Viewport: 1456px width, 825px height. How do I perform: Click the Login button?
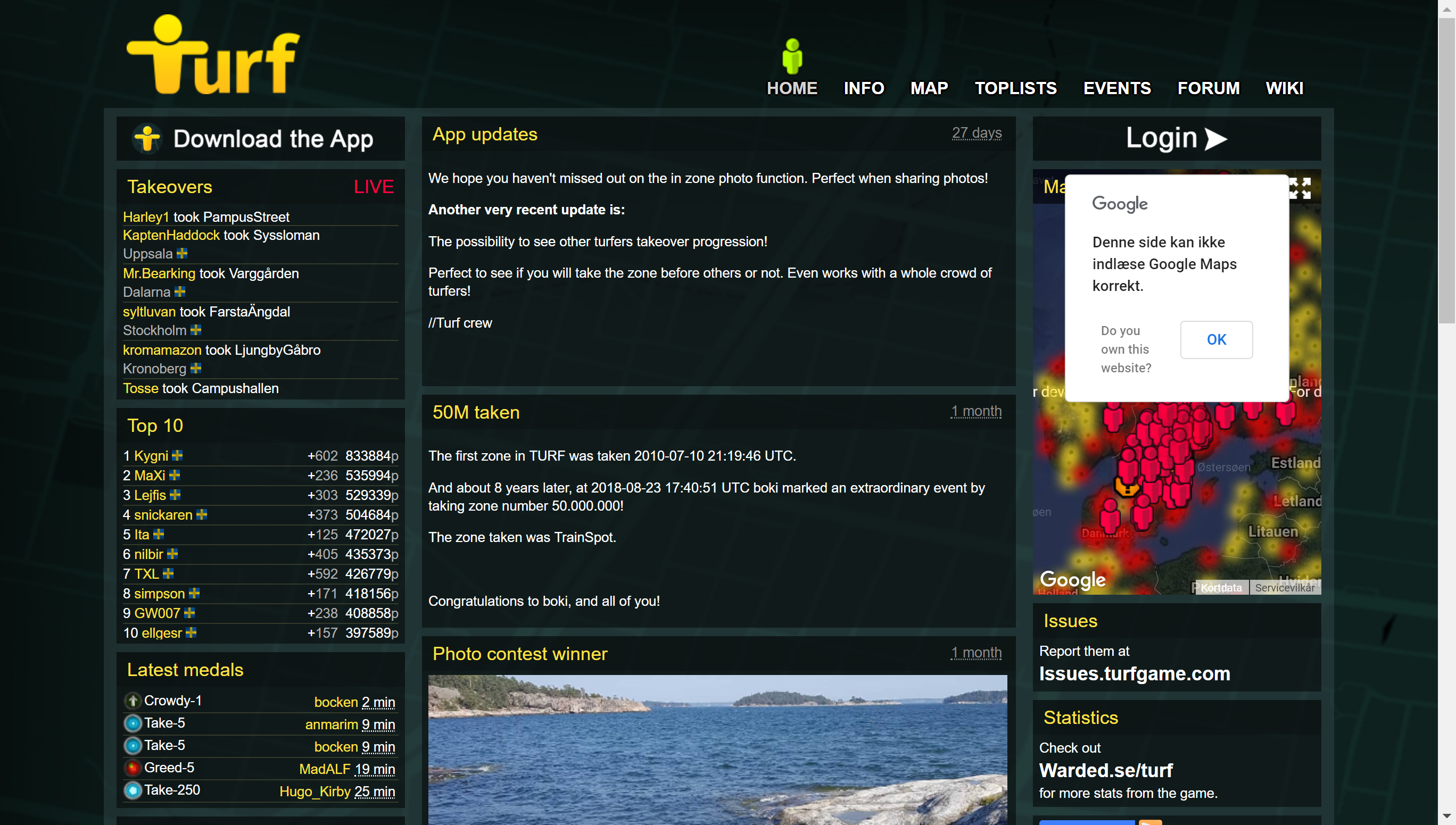point(1176,139)
